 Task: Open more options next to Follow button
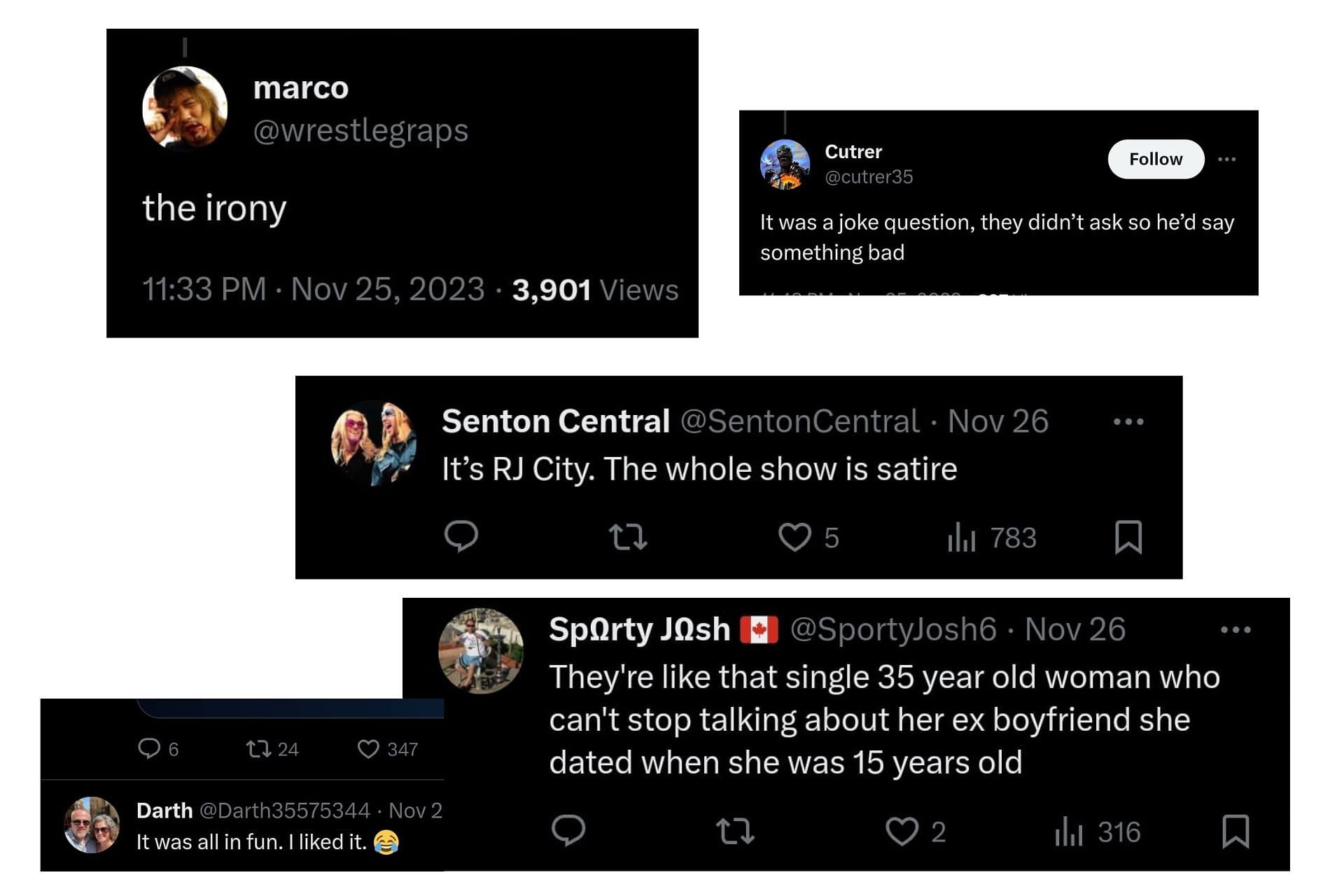[1226, 159]
